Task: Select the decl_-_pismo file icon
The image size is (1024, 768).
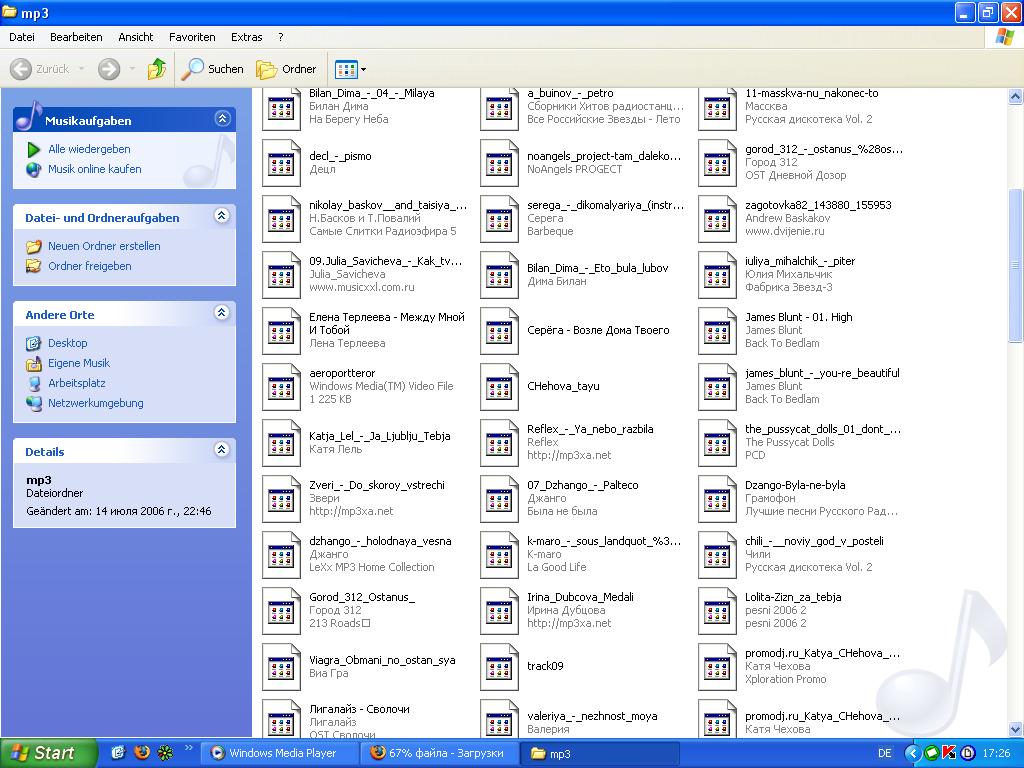Action: (x=281, y=163)
